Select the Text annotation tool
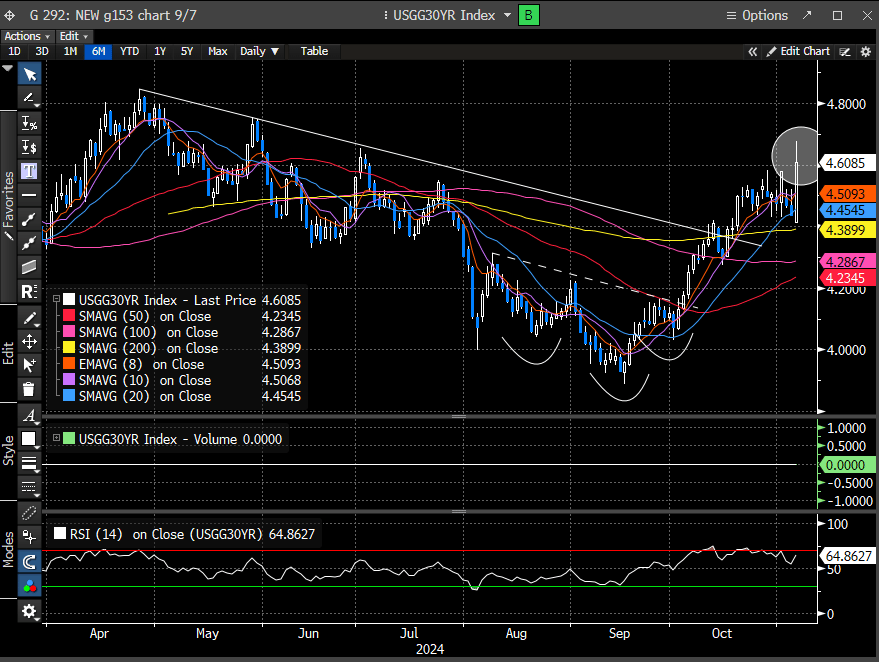879x662 pixels. click(x=30, y=171)
